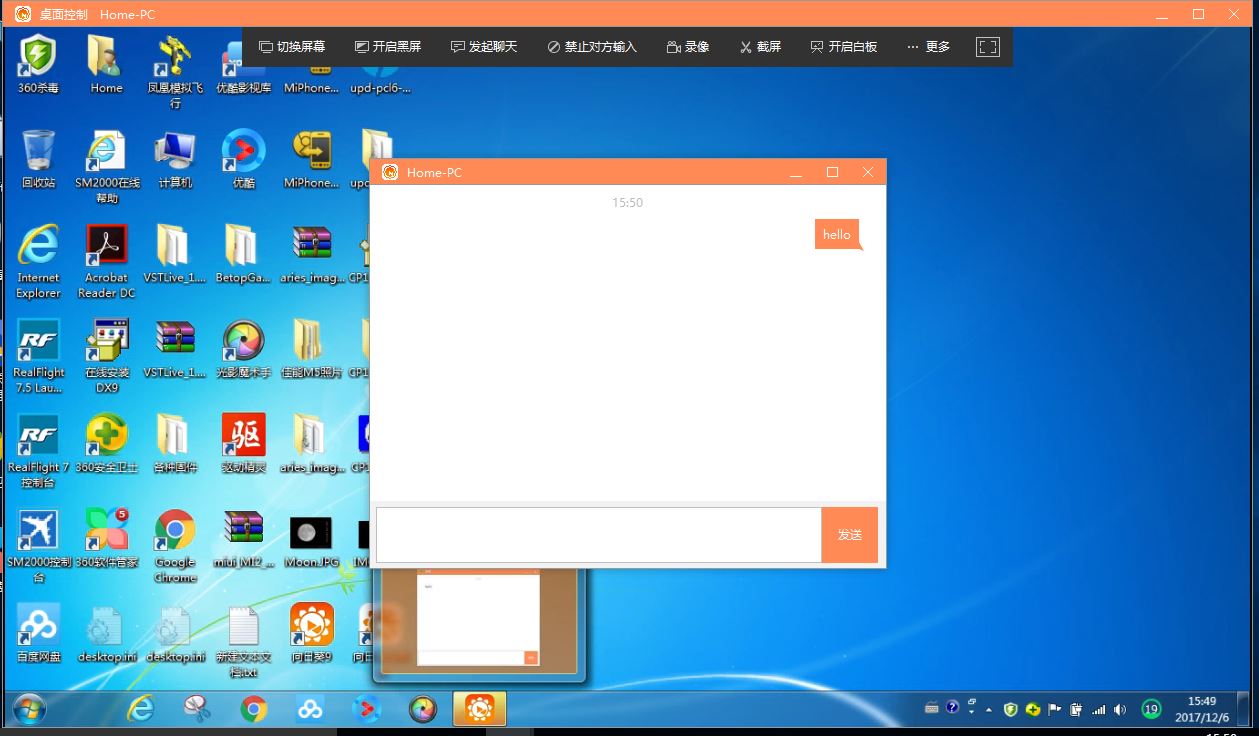The width and height of the screenshot is (1259, 736).
Task: Click the chat message input box
Action: [x=598, y=535]
